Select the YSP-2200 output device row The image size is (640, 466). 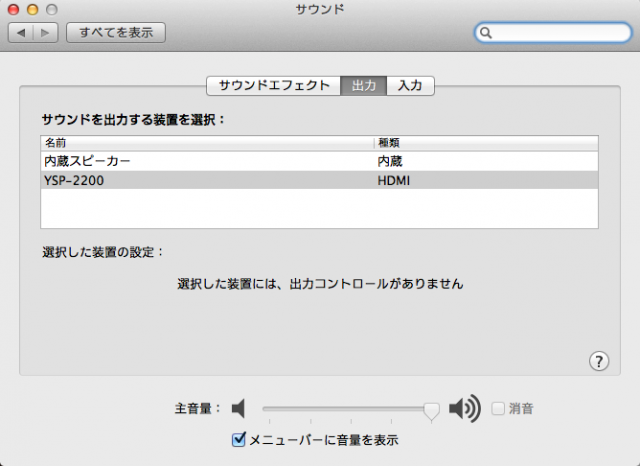pos(320,180)
